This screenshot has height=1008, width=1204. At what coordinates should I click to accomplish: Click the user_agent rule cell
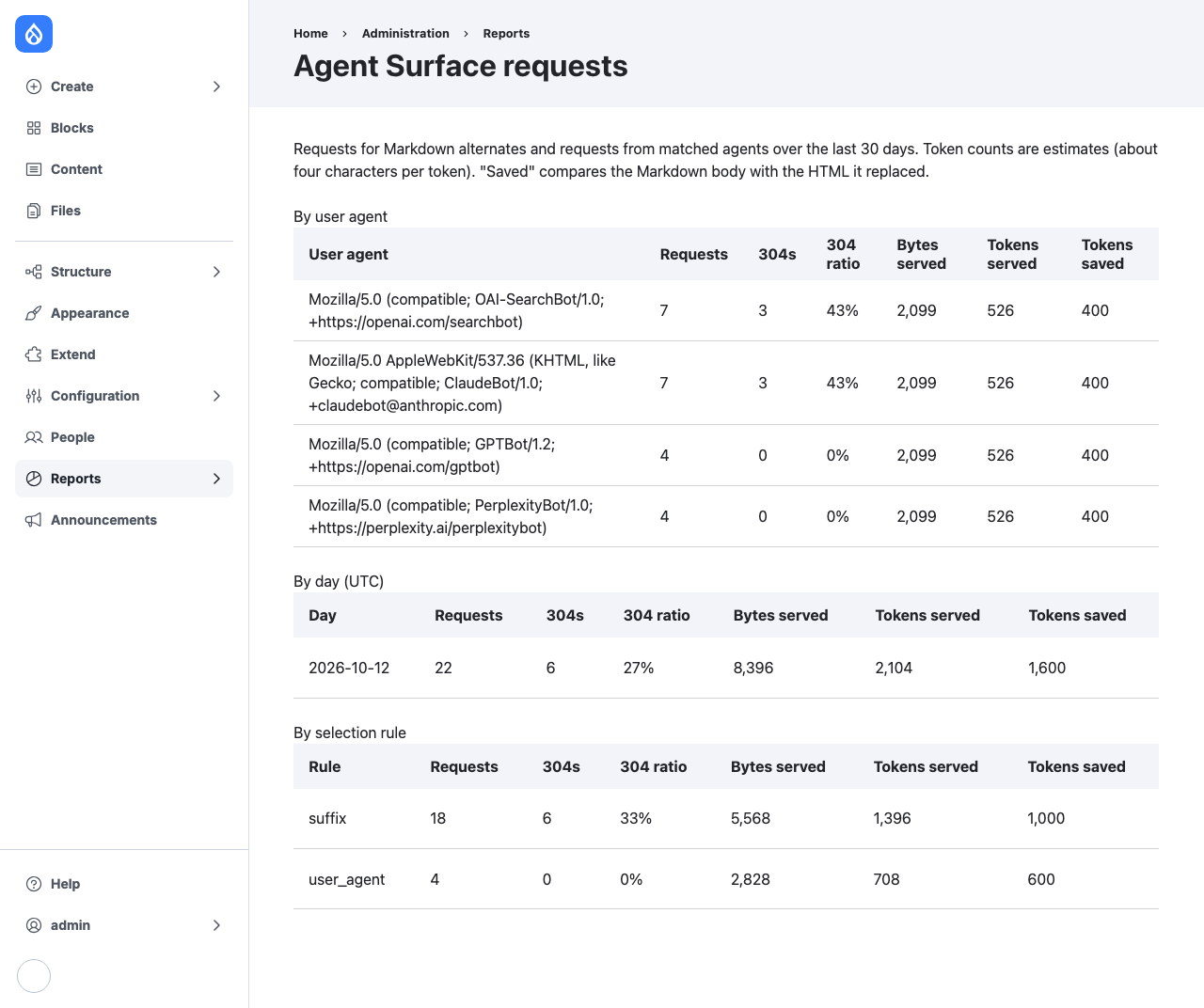pyautogui.click(x=346, y=879)
